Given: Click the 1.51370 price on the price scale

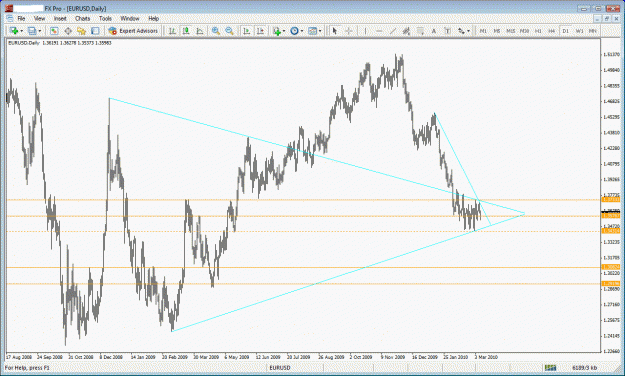Looking at the screenshot, I should 611,54.
